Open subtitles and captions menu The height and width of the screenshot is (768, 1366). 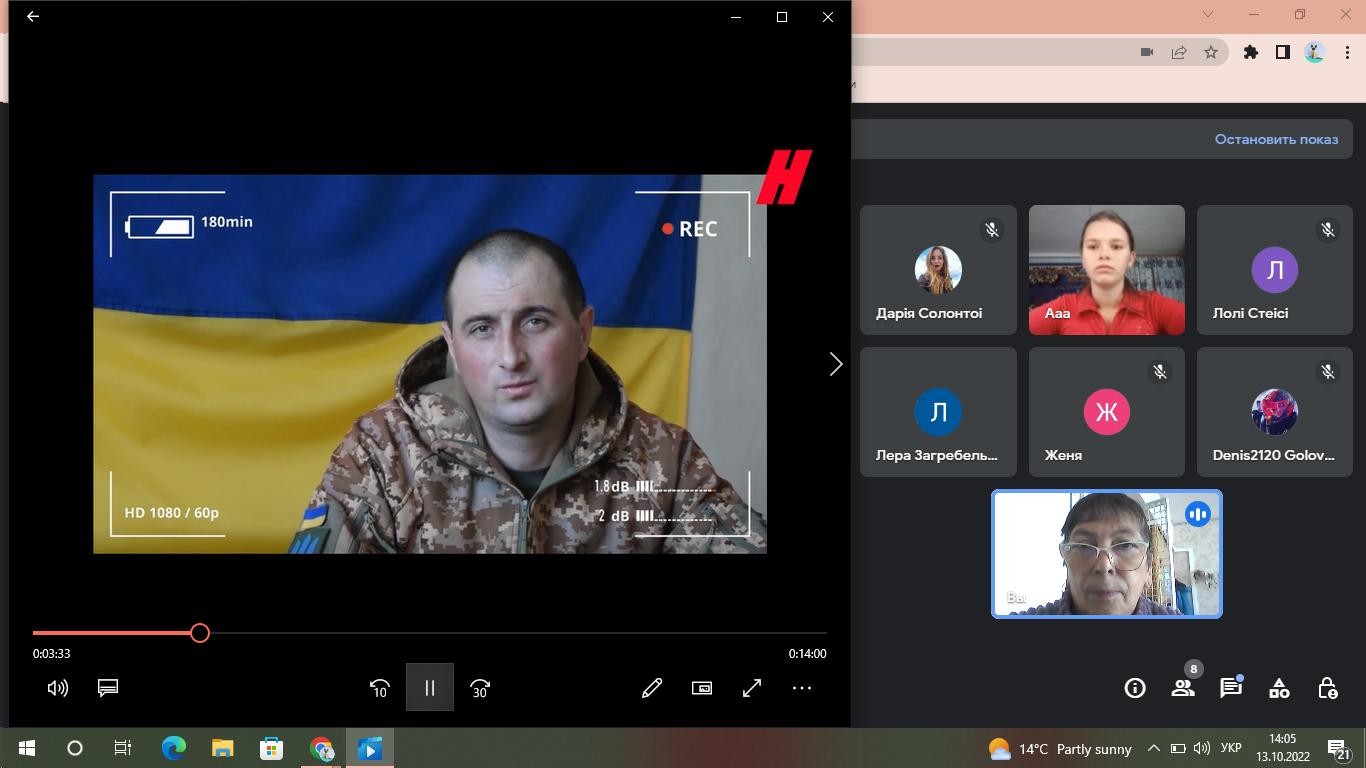(108, 688)
